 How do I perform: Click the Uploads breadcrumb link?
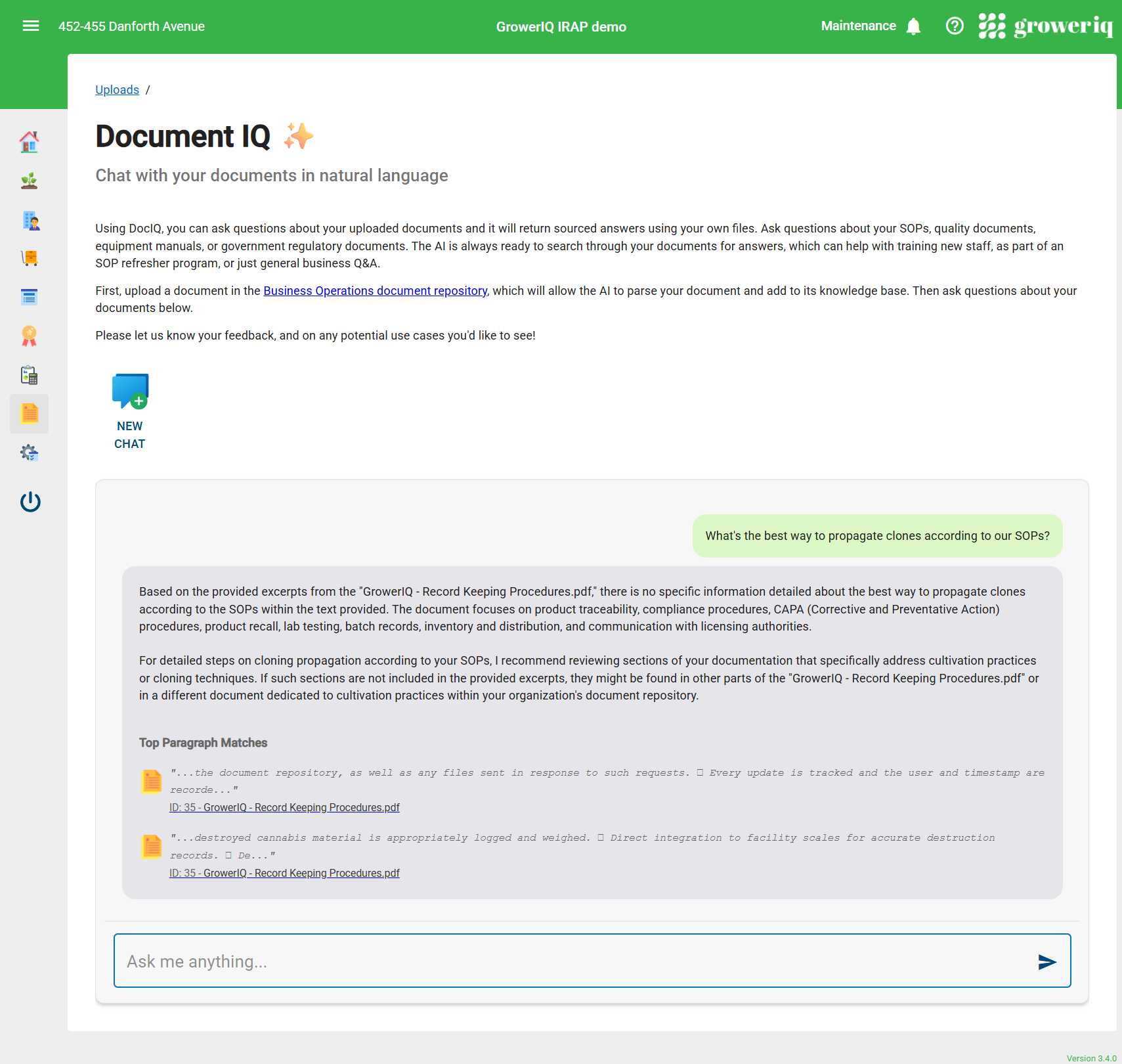(118, 90)
